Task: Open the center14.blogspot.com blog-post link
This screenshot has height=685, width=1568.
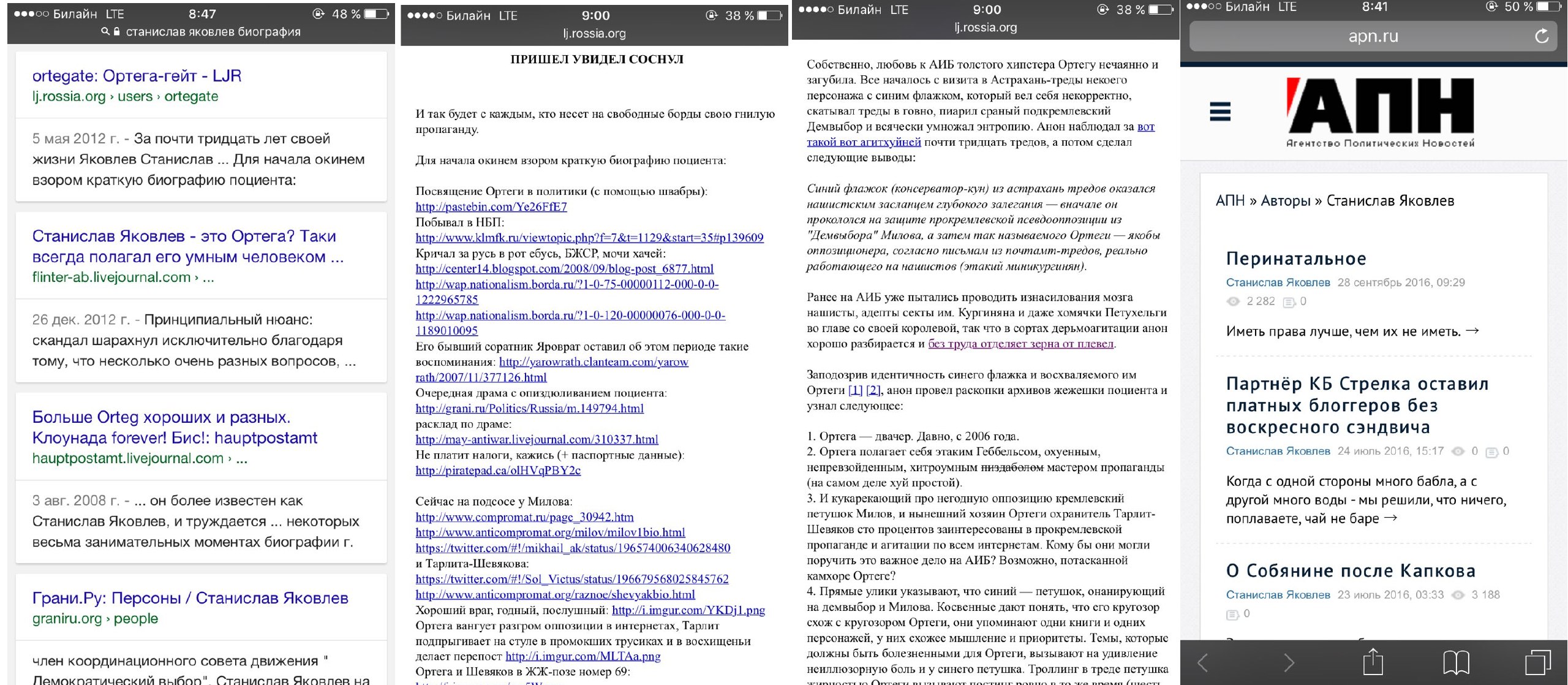Action: 565,268
